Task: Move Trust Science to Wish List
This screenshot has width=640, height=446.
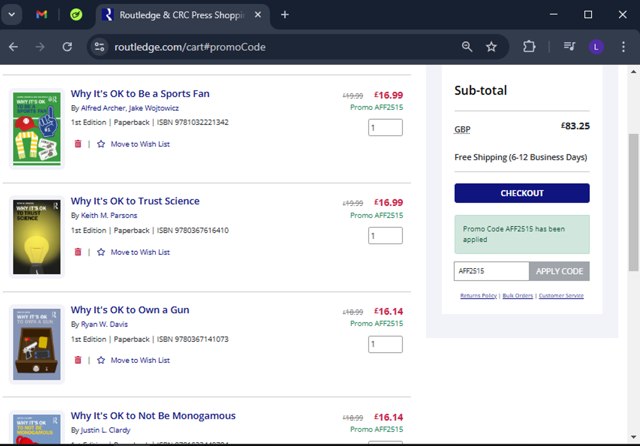Action: click(140, 252)
